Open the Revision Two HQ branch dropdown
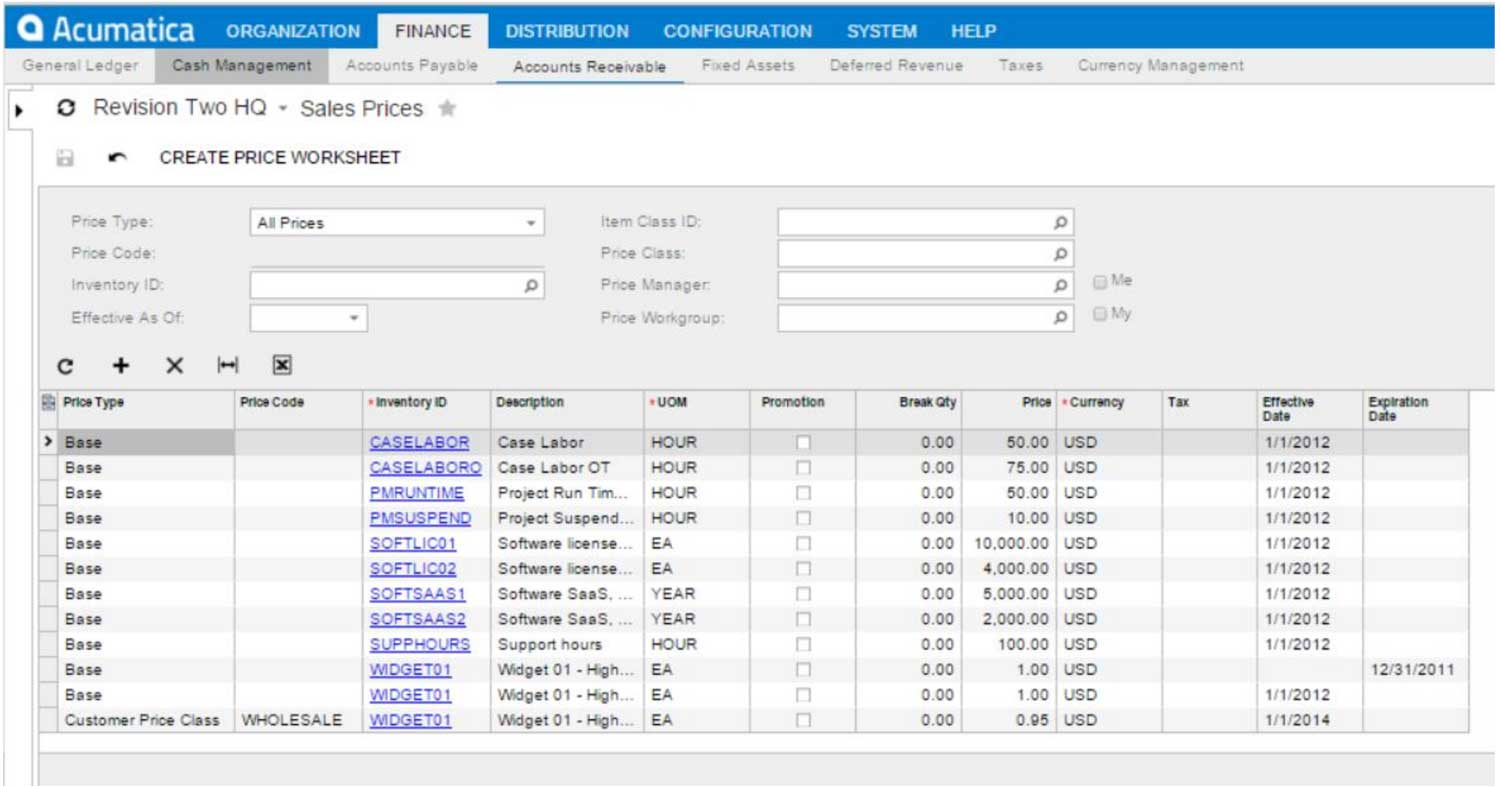Image resolution: width=1500 pixels, height=787 pixels. pyautogui.click(x=283, y=109)
